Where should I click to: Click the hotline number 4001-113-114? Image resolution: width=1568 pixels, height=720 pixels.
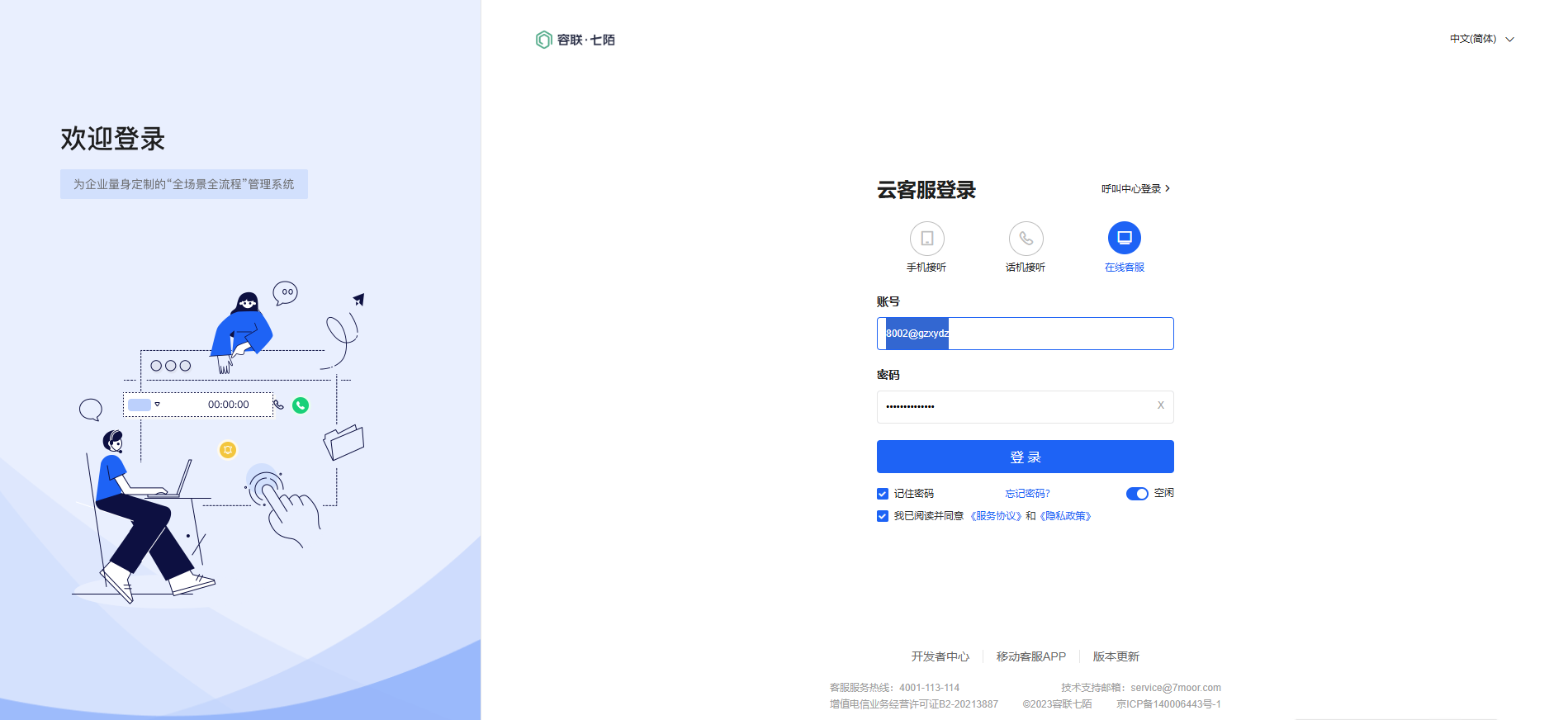tap(929, 688)
